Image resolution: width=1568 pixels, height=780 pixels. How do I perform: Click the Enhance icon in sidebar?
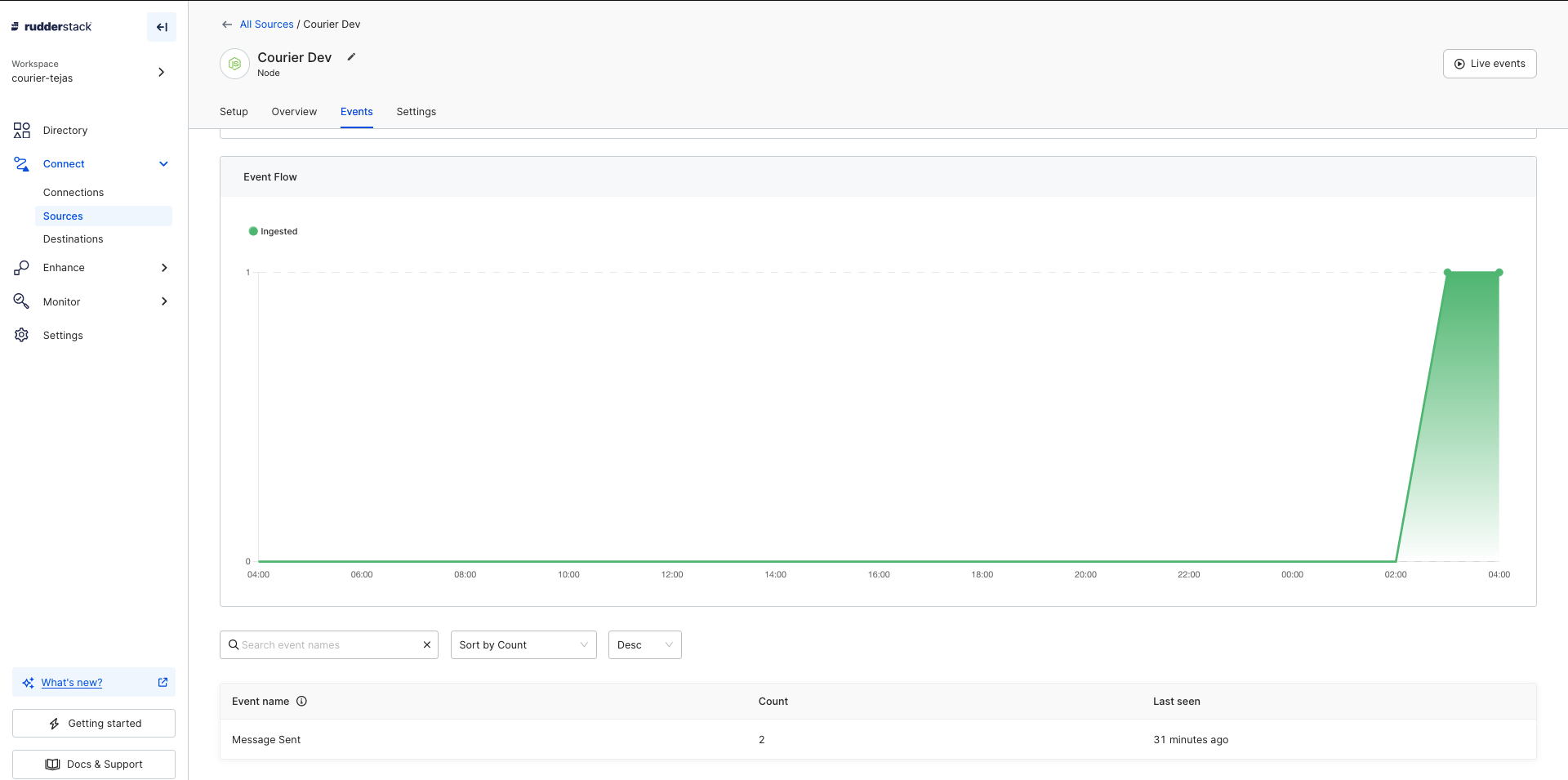(x=22, y=268)
